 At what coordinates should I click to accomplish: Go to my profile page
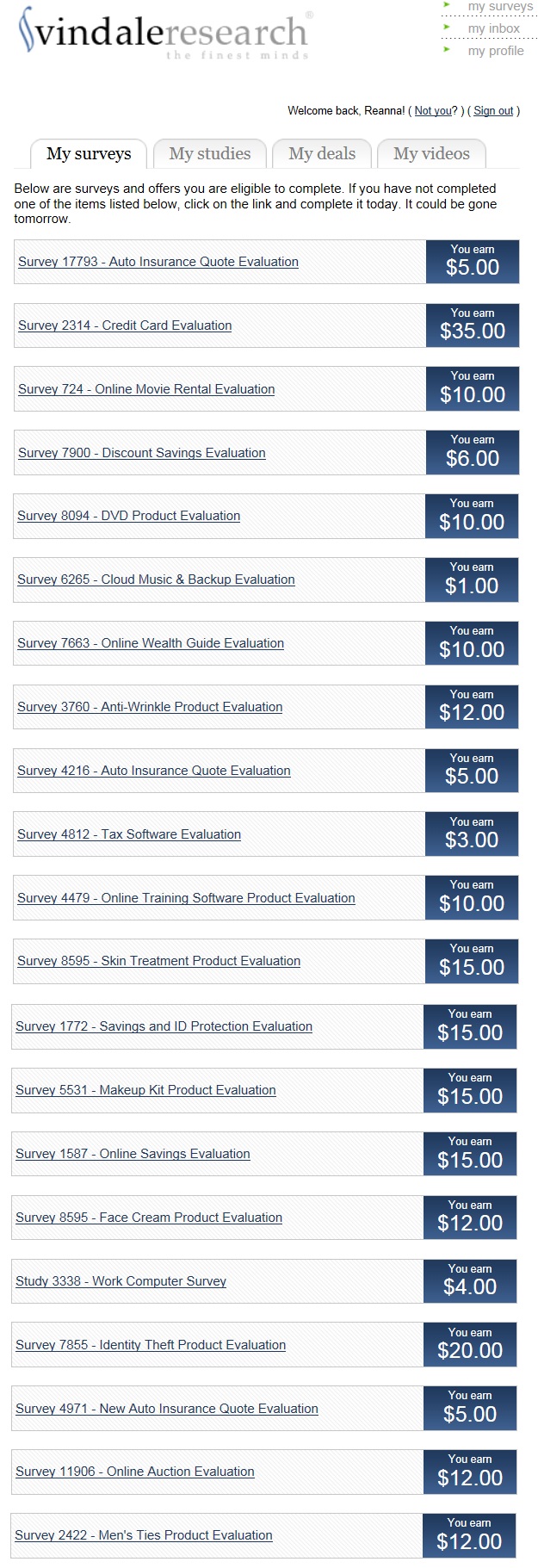click(496, 51)
